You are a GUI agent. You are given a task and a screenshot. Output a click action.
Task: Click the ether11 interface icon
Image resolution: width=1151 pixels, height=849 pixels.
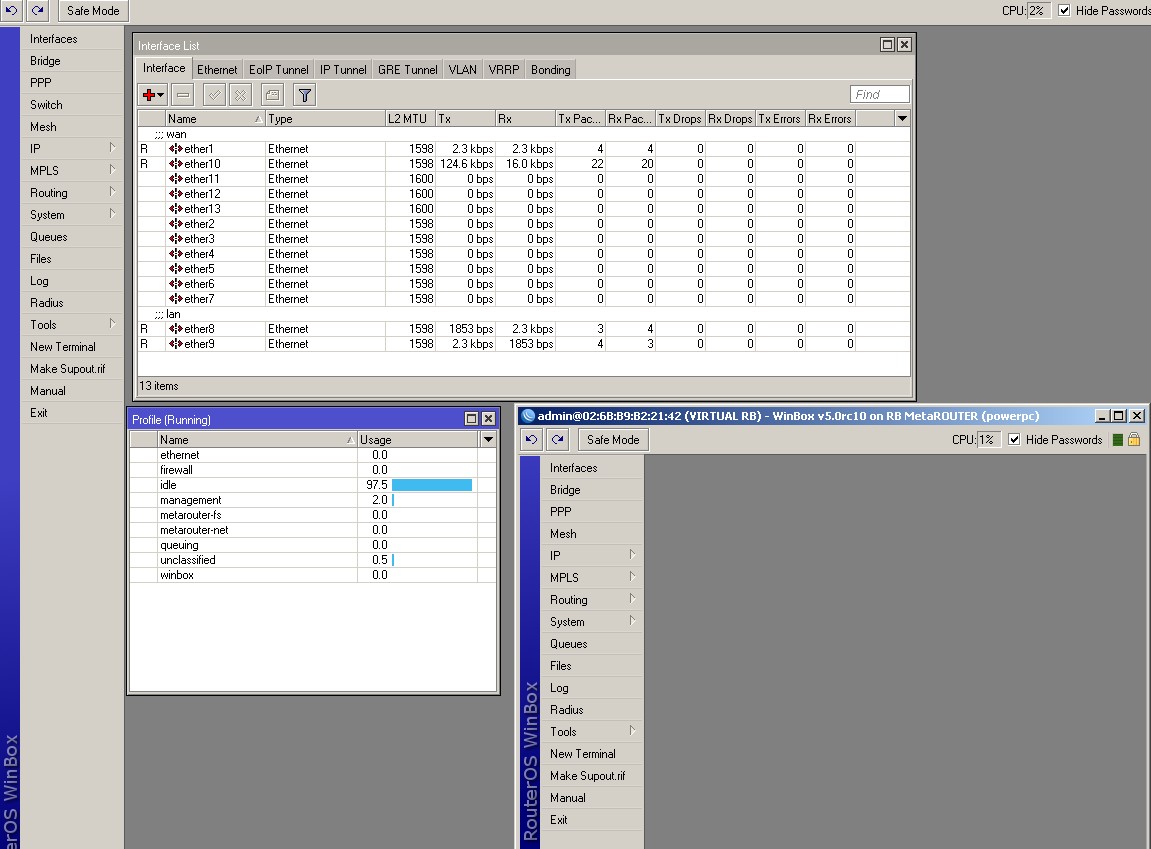point(175,179)
